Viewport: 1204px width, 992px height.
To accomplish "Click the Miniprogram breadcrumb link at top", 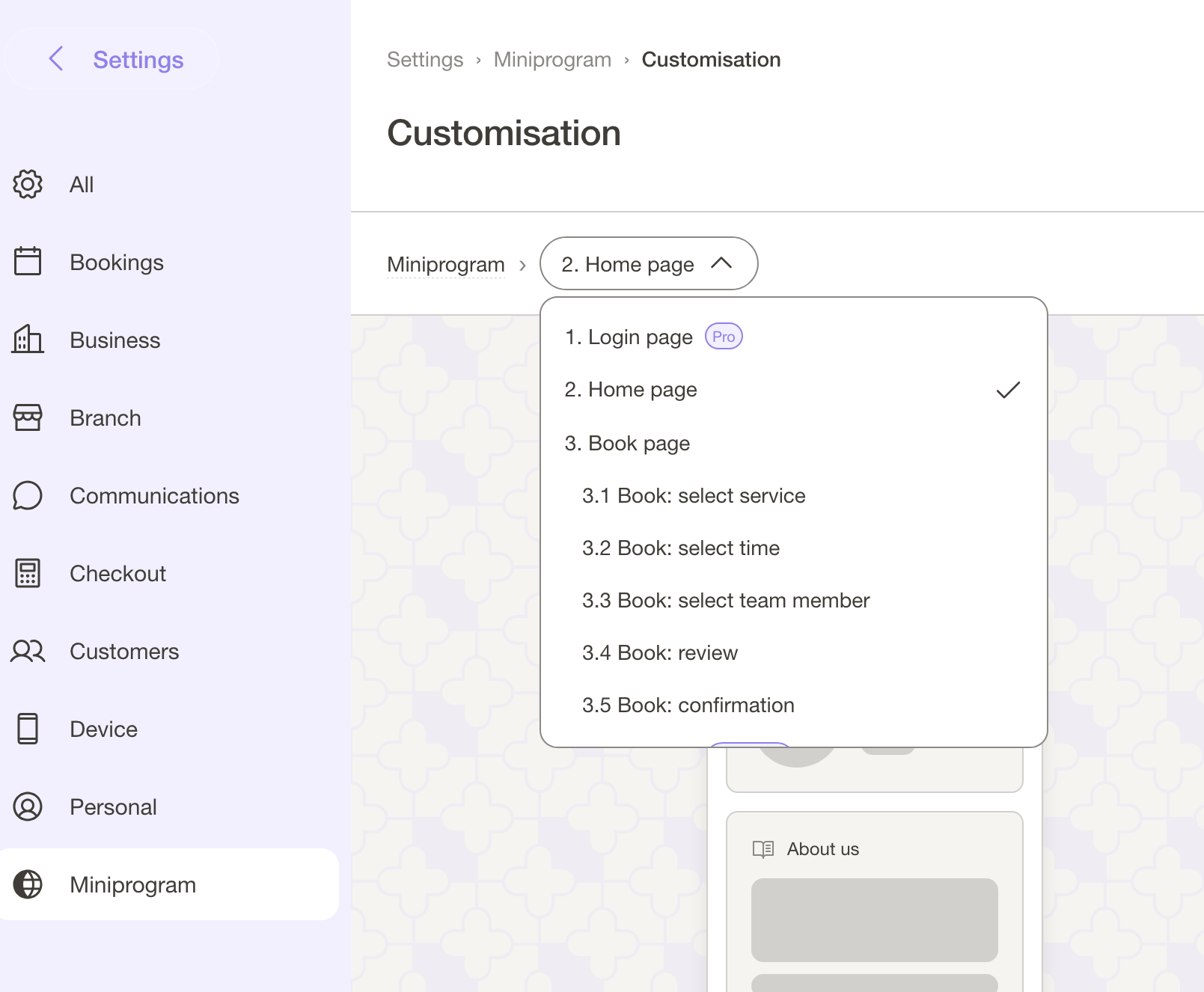I will point(552,59).
